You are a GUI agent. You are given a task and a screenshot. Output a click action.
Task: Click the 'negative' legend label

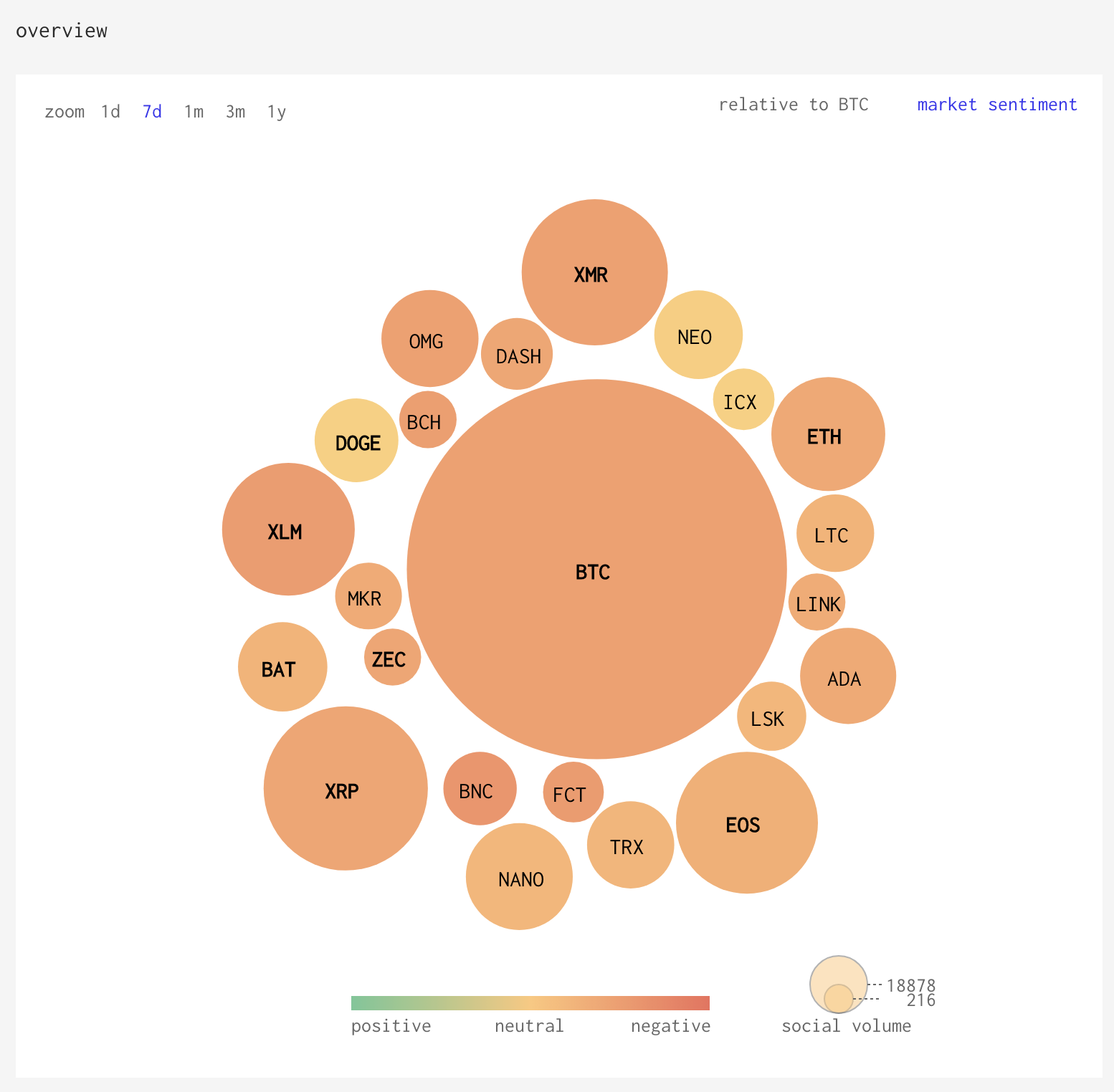[x=671, y=1026]
